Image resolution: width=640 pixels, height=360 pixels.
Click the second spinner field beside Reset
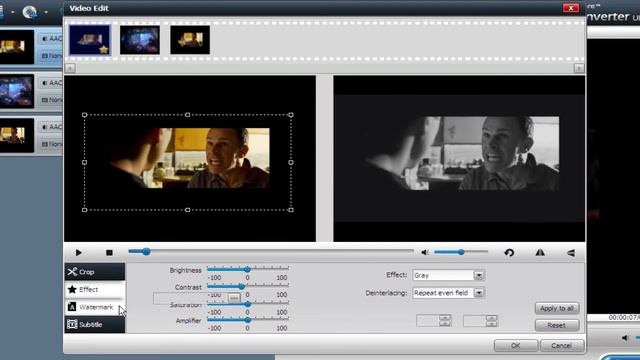tap(480, 320)
